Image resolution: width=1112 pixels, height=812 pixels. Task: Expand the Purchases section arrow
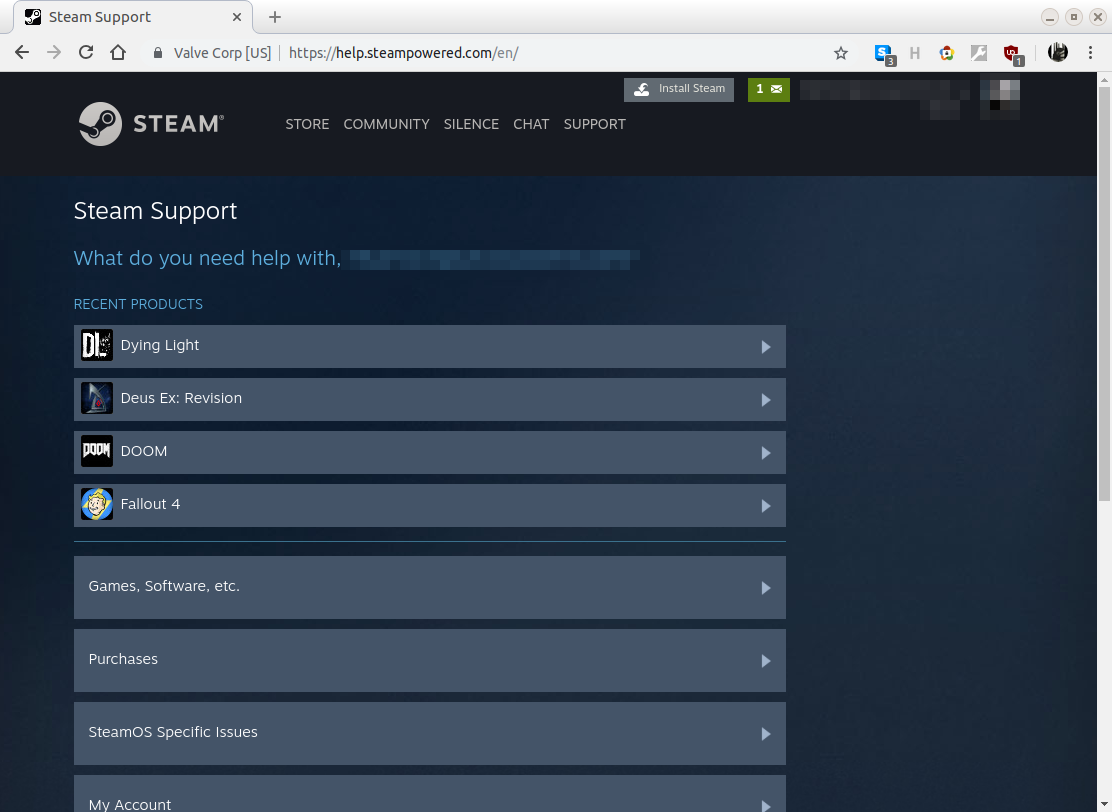pyautogui.click(x=766, y=661)
